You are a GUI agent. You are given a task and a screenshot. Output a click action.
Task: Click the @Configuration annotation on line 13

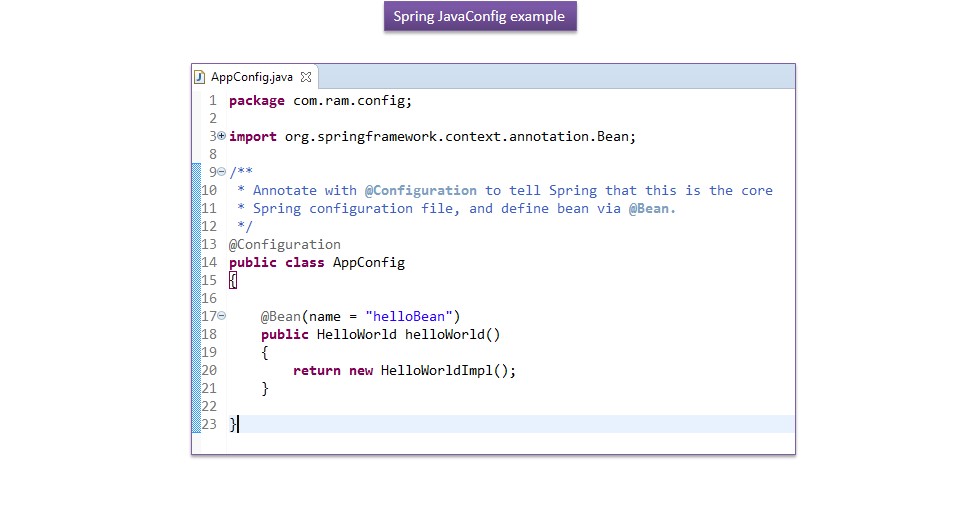click(x=285, y=244)
